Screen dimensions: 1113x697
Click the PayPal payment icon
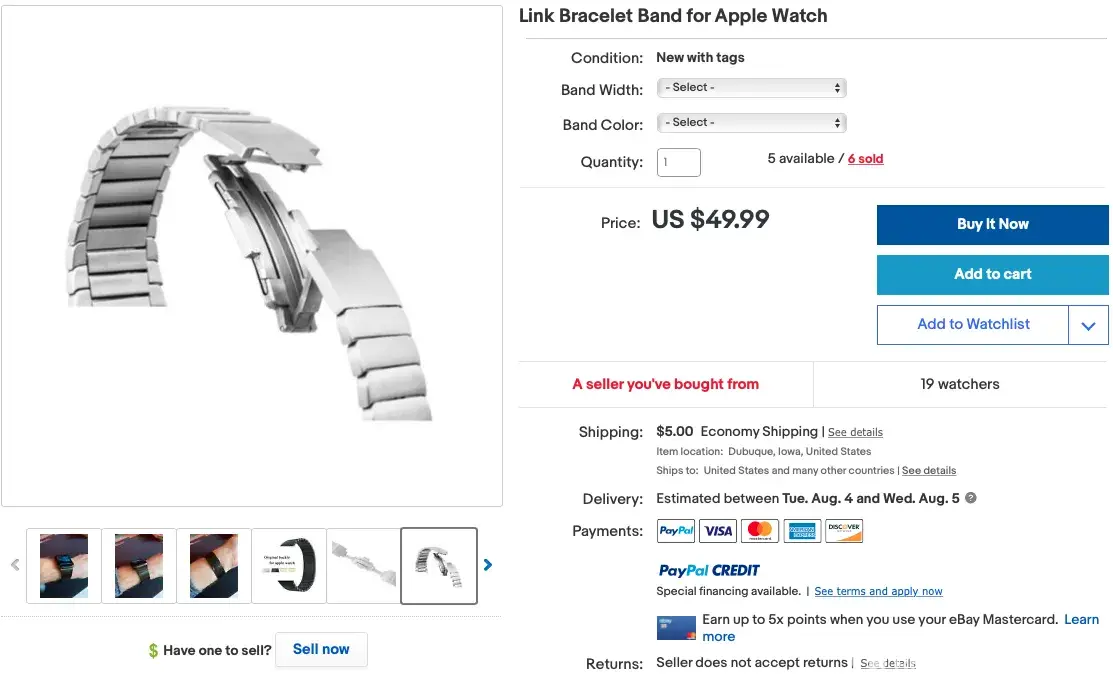point(676,531)
